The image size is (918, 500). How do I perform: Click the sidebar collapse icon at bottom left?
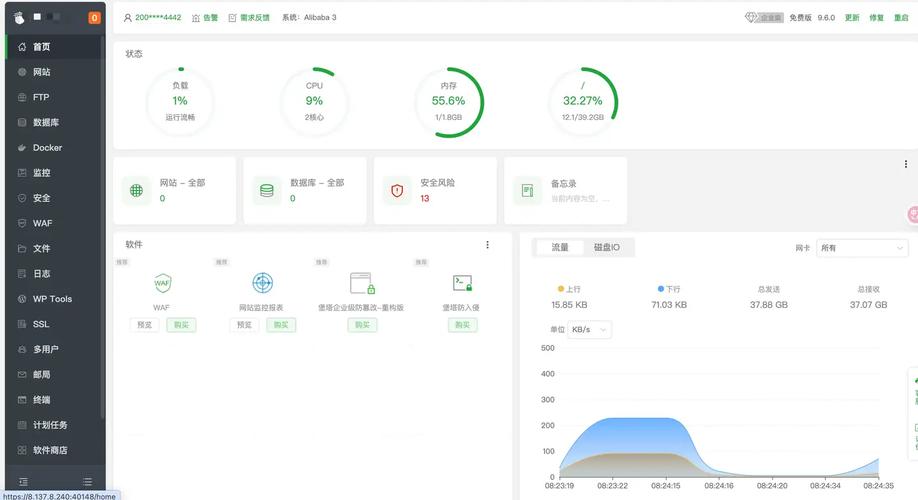point(23,482)
